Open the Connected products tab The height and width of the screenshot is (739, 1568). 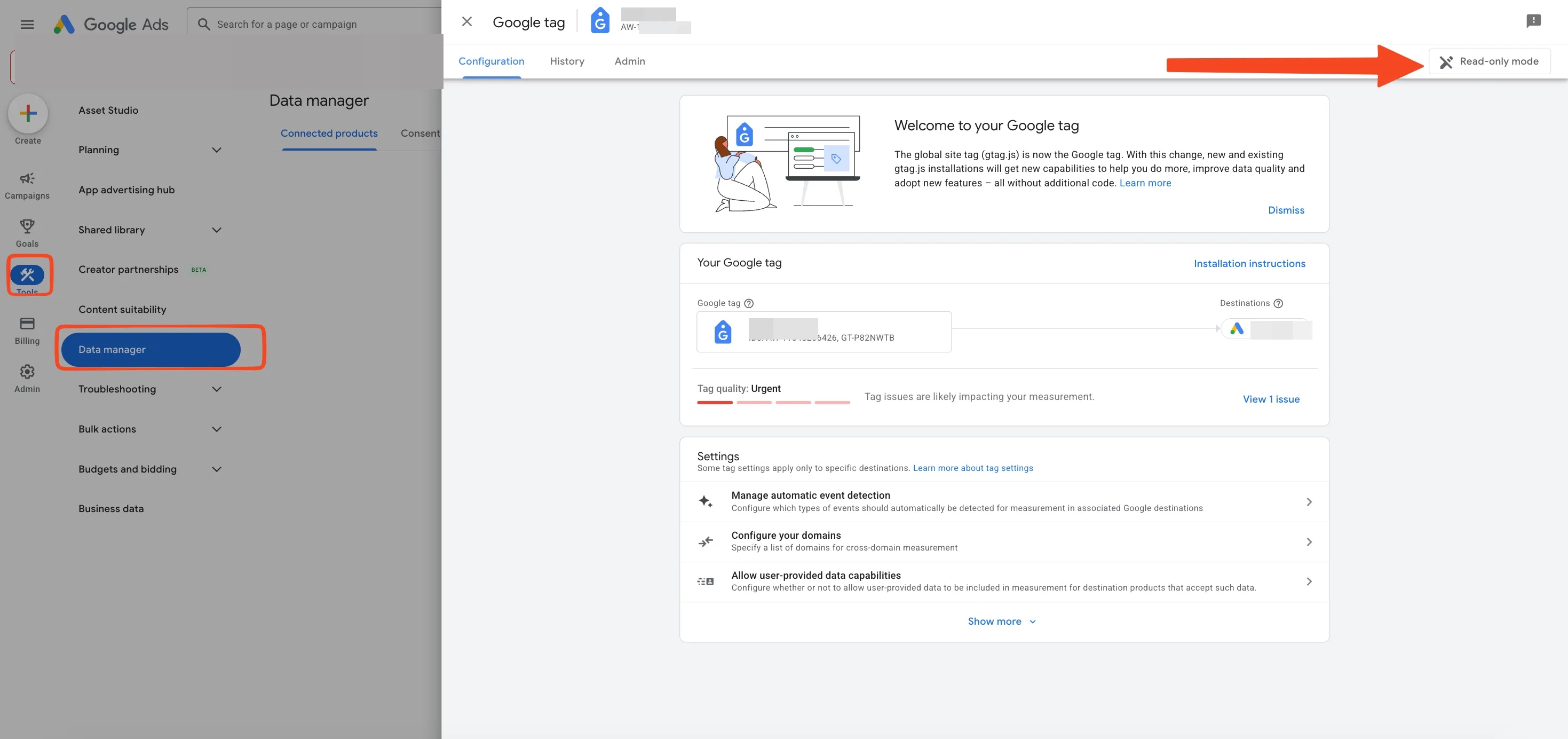[329, 133]
